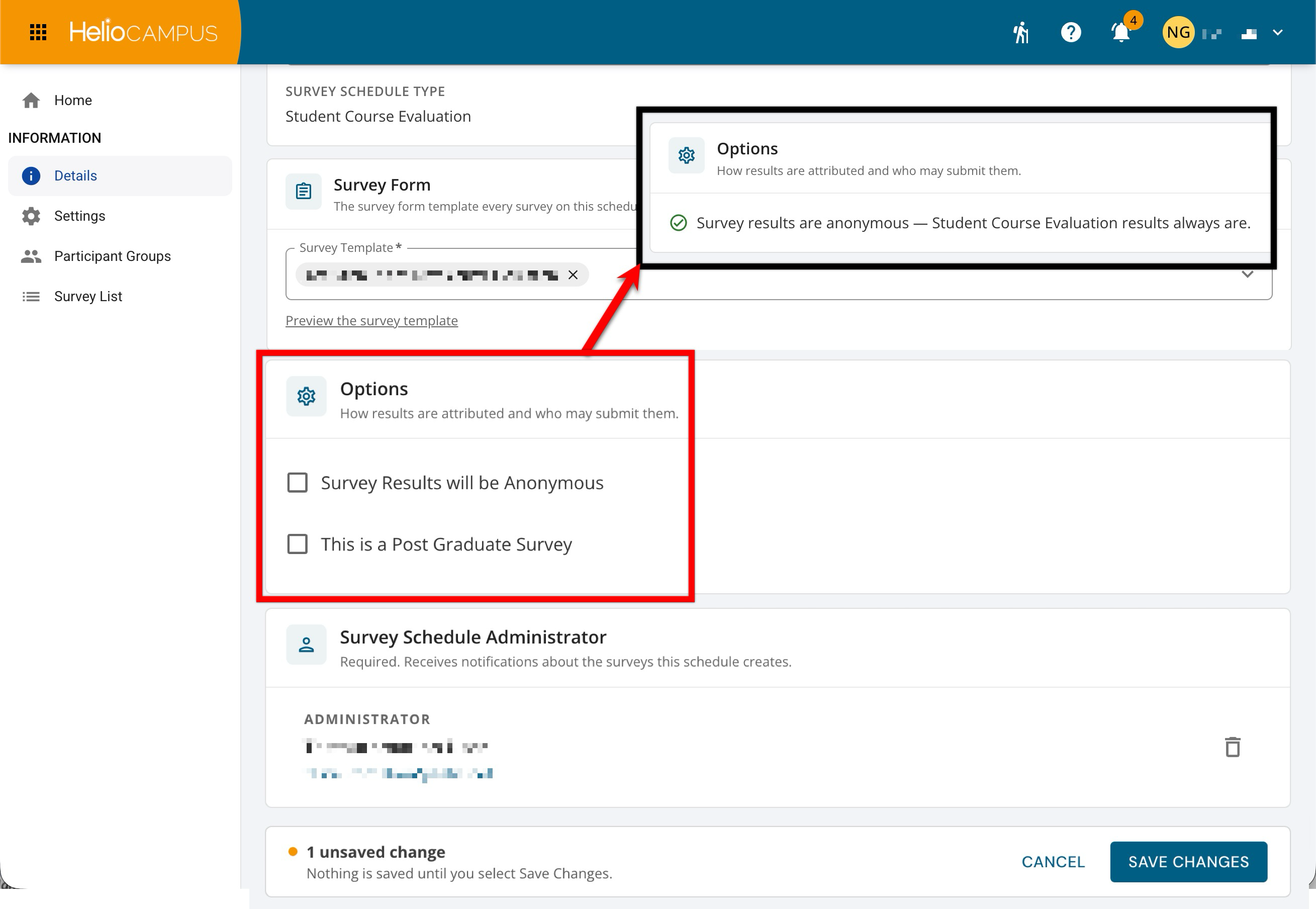The width and height of the screenshot is (1316, 909).
Task: Click the INFORMATION sidebar heading
Action: point(55,138)
